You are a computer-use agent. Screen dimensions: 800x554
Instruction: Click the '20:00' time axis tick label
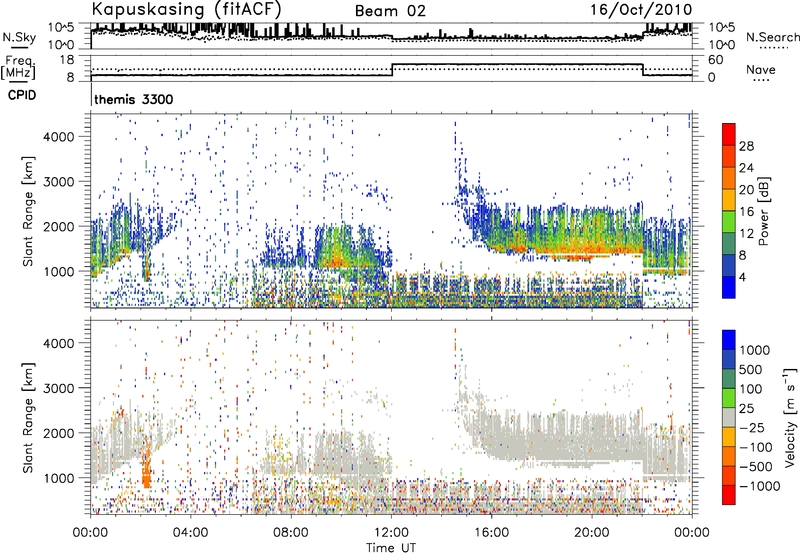591,533
